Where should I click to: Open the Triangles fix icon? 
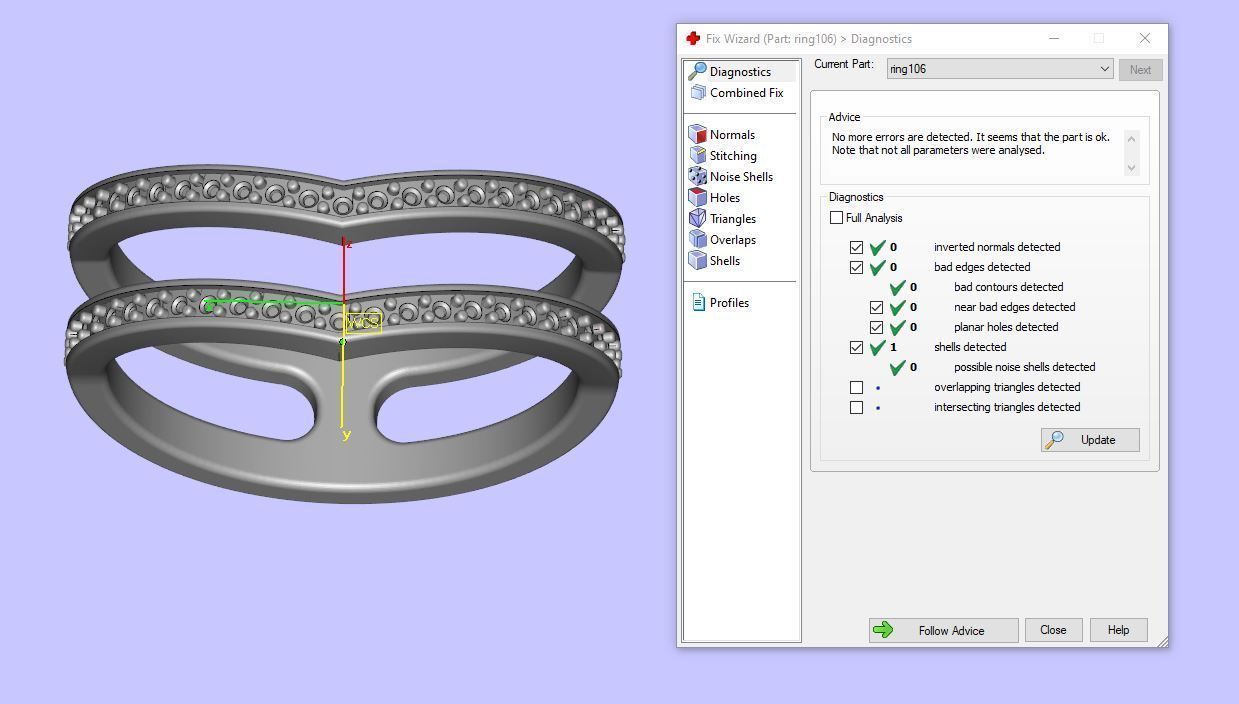click(x=698, y=219)
